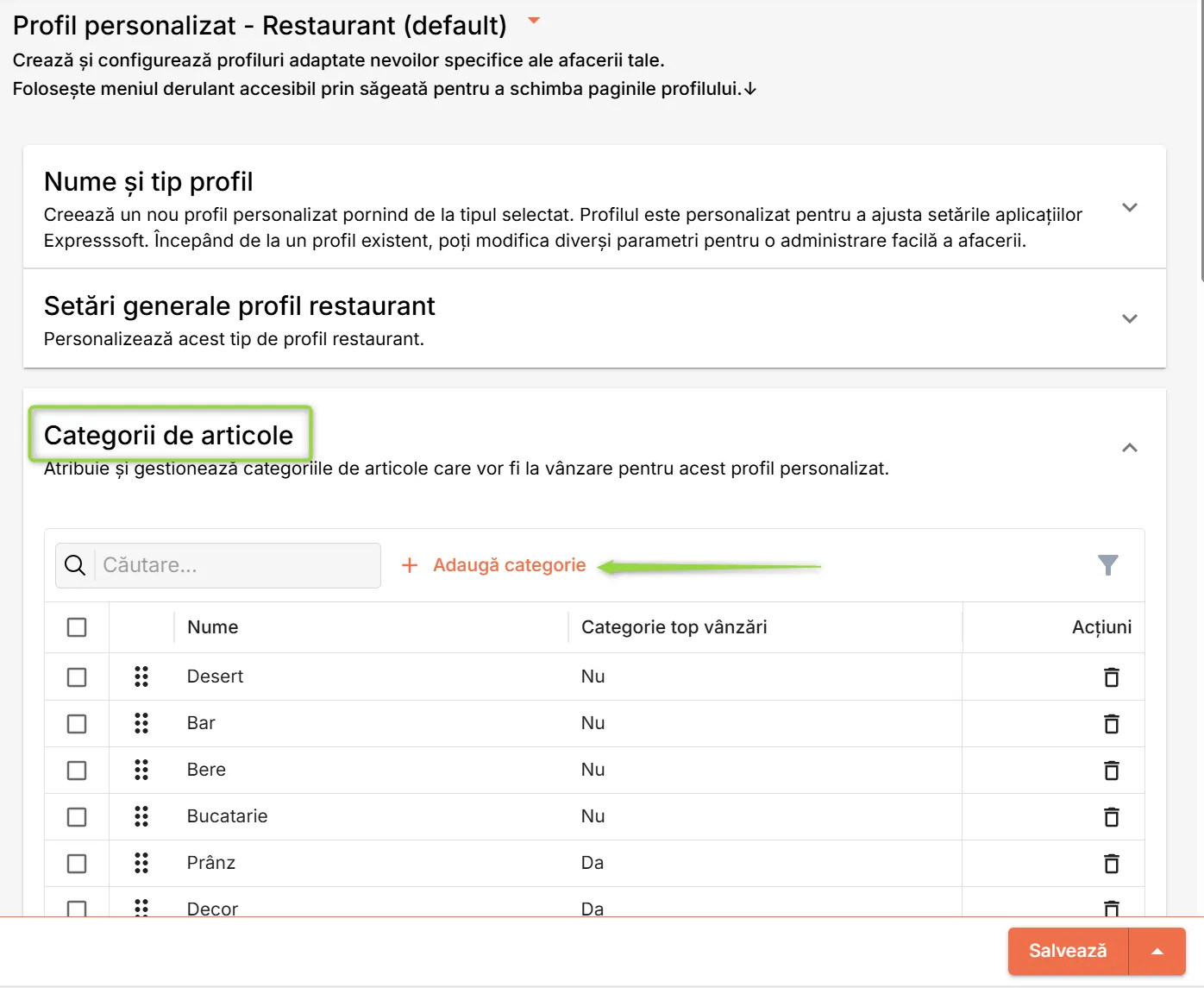The height and width of the screenshot is (988, 1204).
Task: Click the Salvează button
Action: pos(1068,952)
